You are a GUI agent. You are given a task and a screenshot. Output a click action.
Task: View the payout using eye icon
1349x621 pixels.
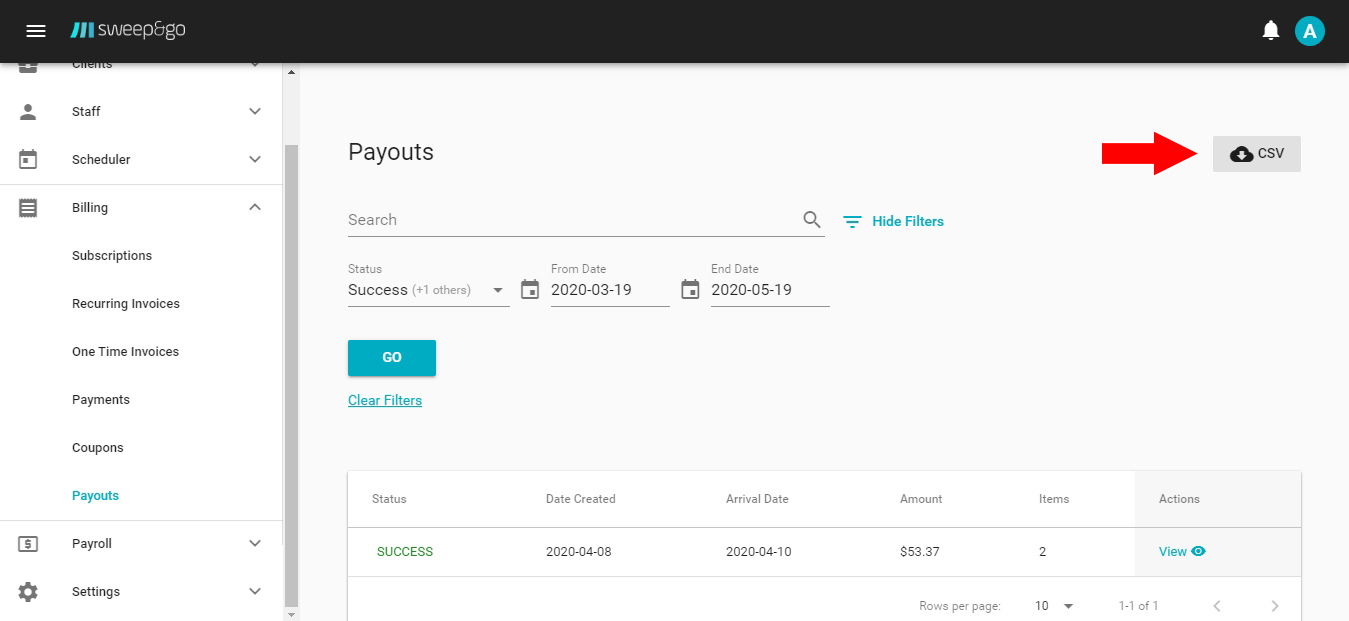click(1198, 551)
